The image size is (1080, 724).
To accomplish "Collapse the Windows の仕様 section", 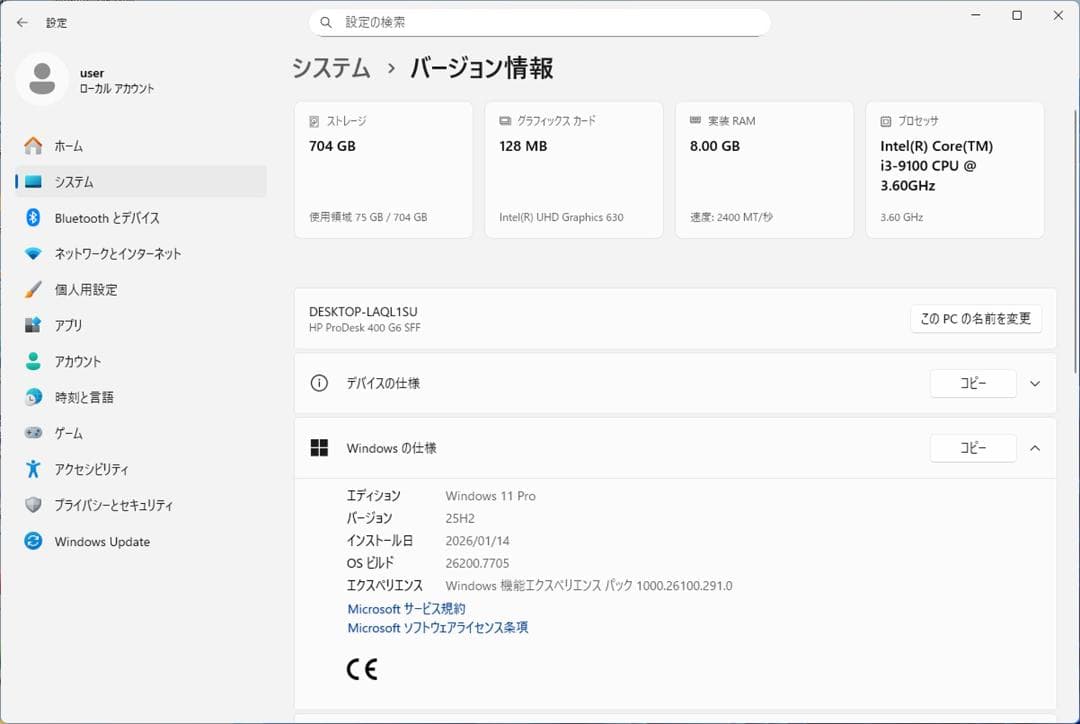I will [x=1035, y=448].
